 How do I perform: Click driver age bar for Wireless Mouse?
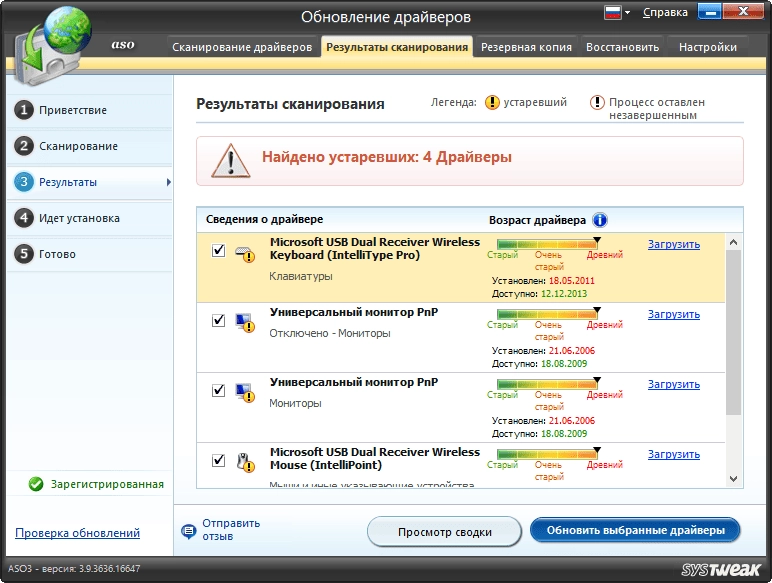tap(547, 454)
